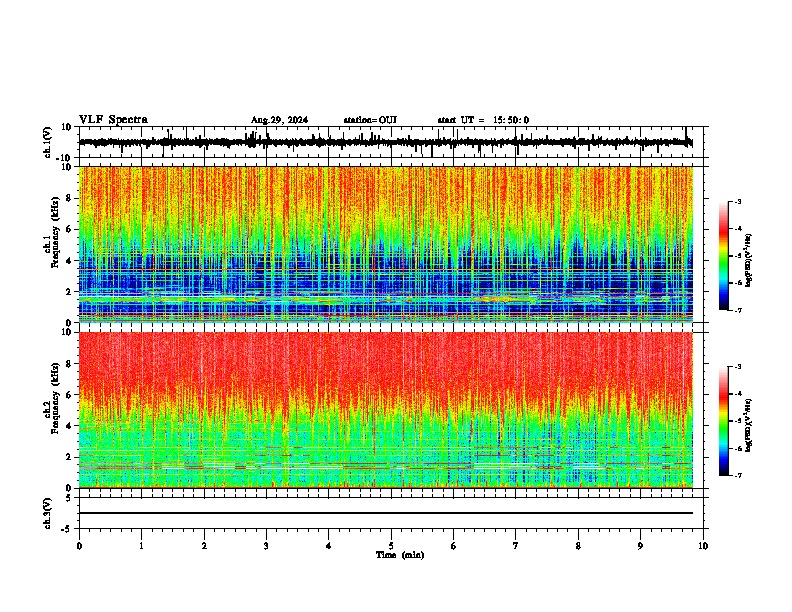Click the "6" kHz tick on ch.2 spectrogram
792x612 pixels.
point(69,395)
